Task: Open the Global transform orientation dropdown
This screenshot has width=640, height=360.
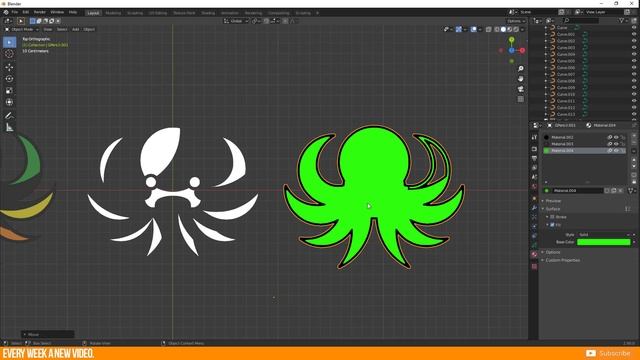Action: pos(236,21)
